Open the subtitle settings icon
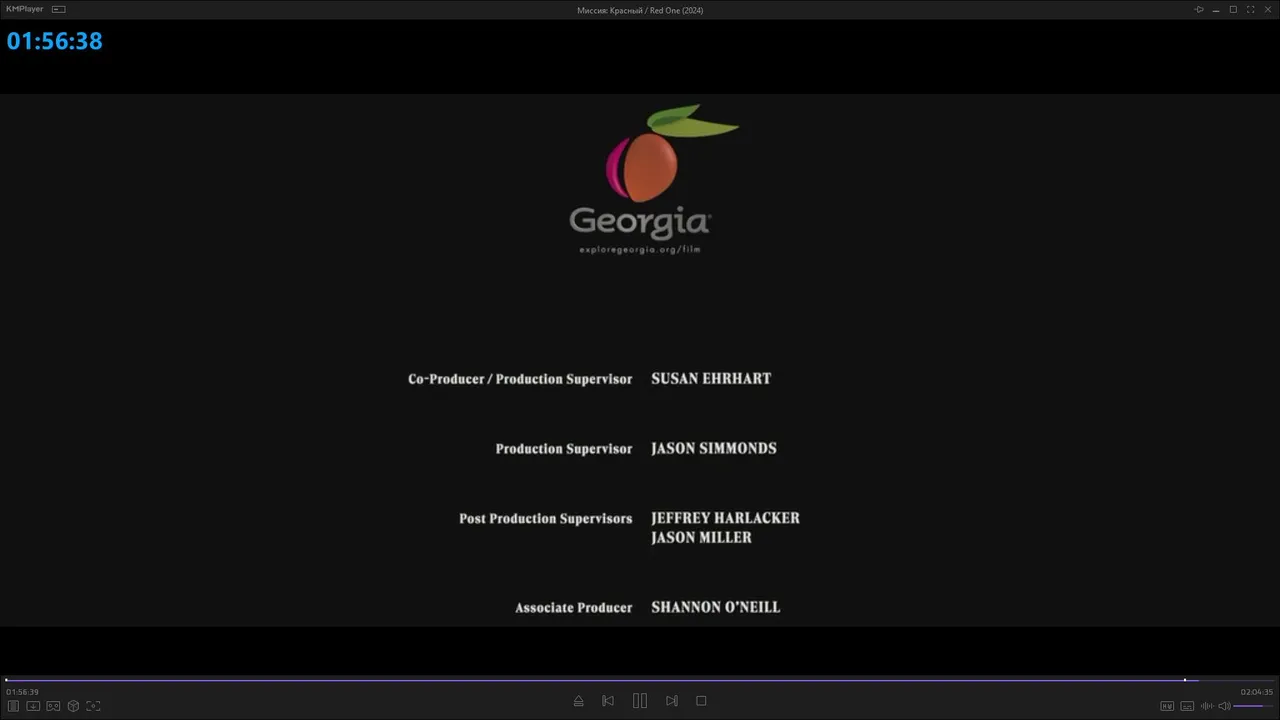 1187,706
